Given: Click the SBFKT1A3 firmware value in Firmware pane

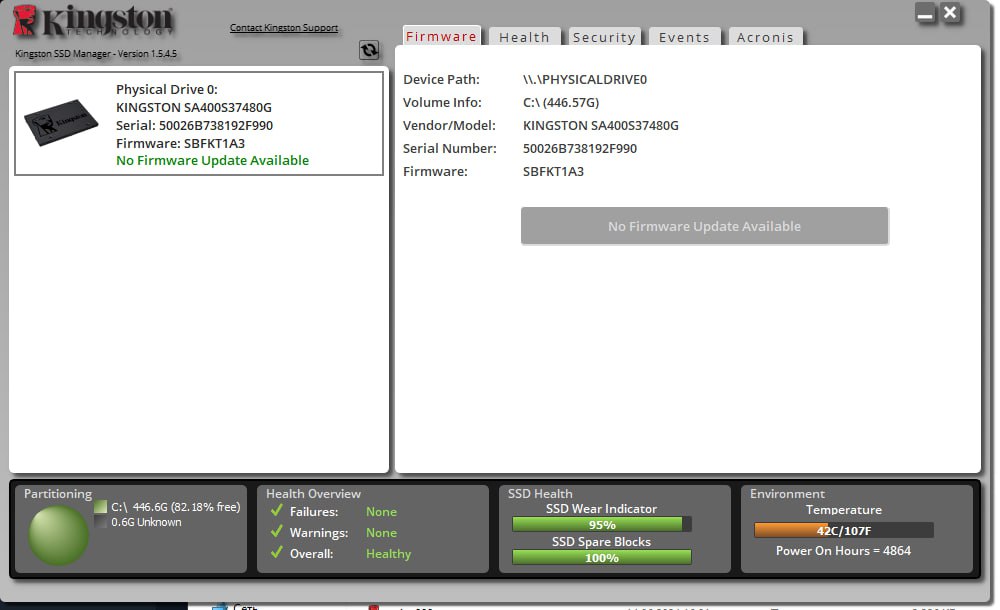Looking at the screenshot, I should (553, 171).
